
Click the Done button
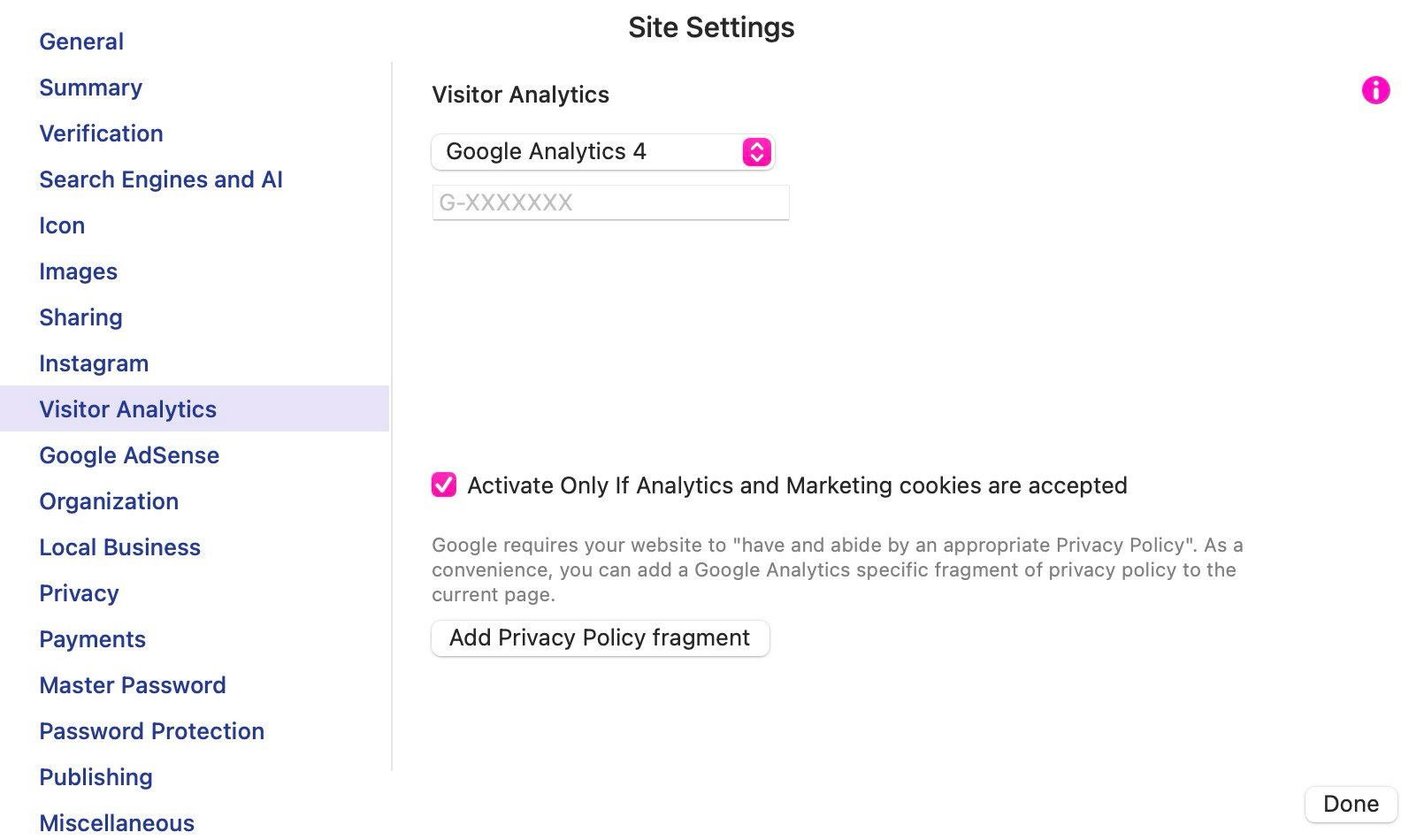point(1351,804)
